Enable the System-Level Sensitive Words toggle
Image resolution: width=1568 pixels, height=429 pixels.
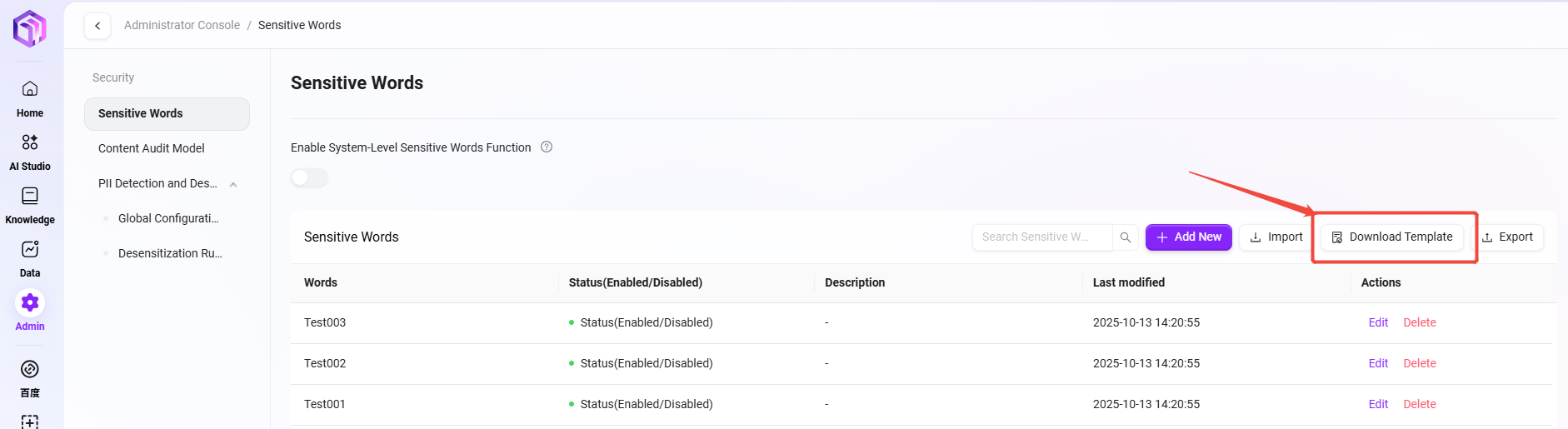coord(309,178)
